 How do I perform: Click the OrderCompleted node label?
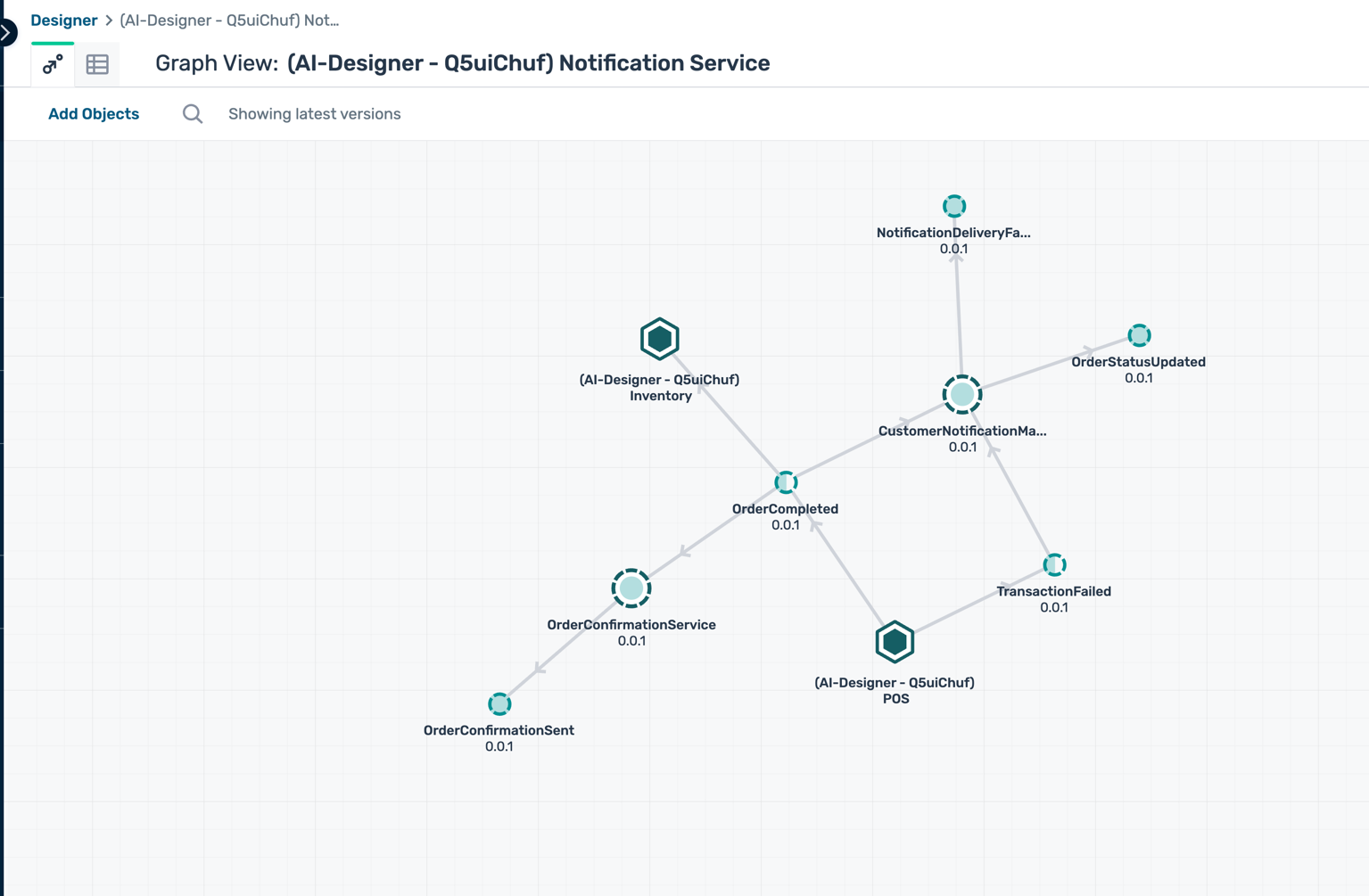pyautogui.click(x=785, y=509)
